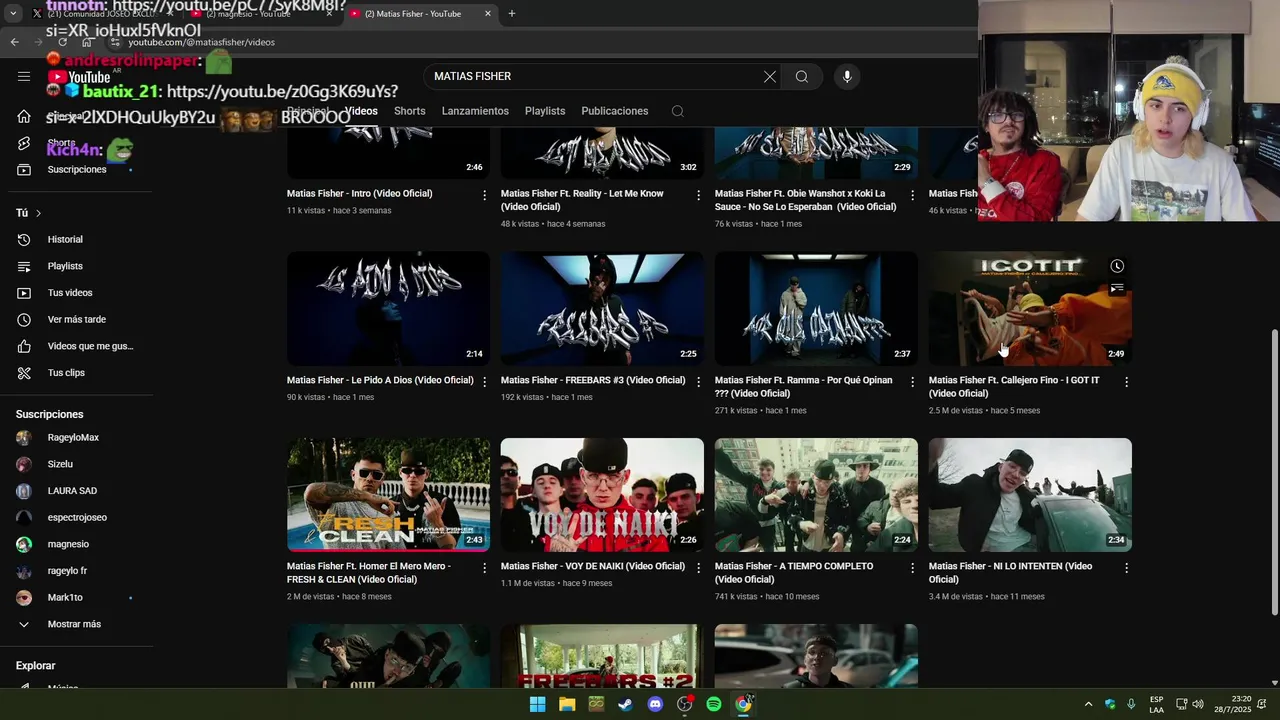Play the FRESH & CLEAN thumbnail
1280x720 pixels.
coord(388,495)
